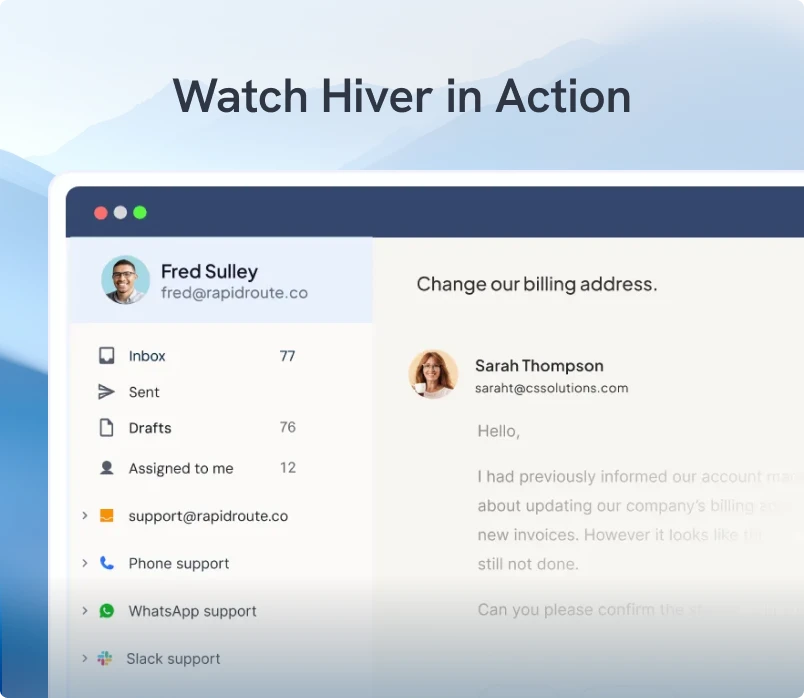Image resolution: width=804 pixels, height=698 pixels.
Task: Expand the Phone support chevron
Action: click(85, 563)
